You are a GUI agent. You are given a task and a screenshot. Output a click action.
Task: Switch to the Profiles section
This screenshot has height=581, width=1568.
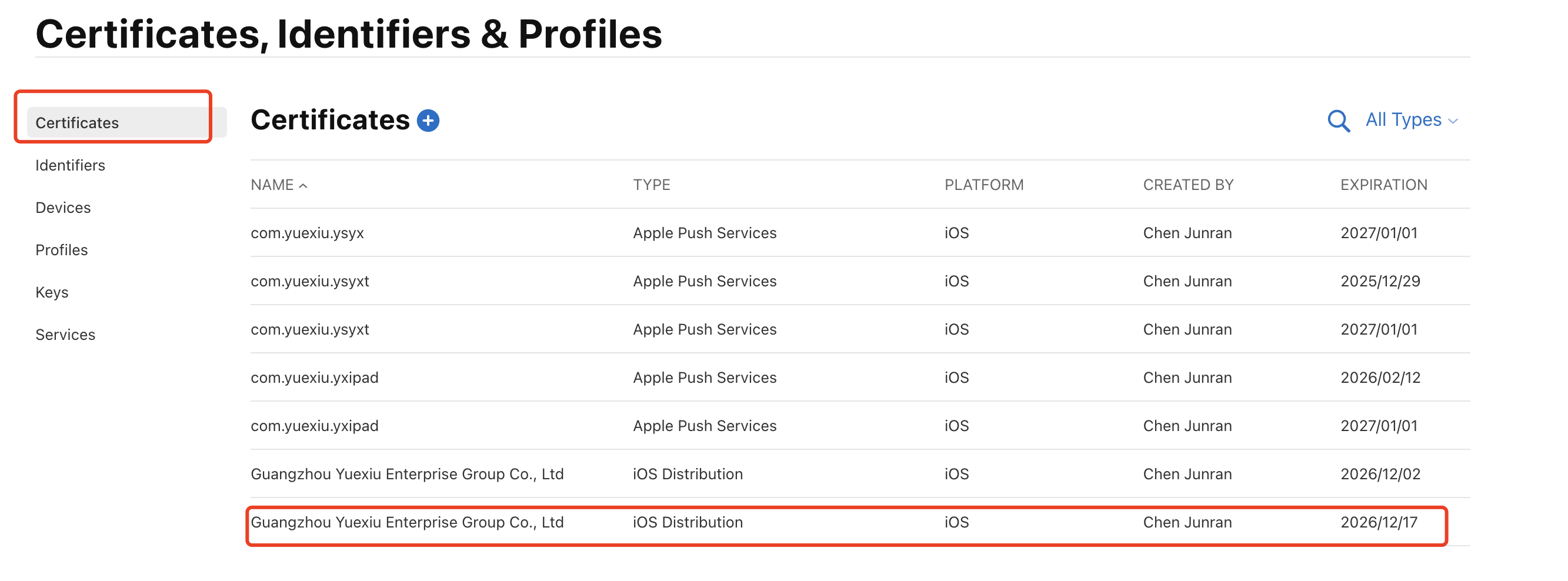tap(62, 250)
